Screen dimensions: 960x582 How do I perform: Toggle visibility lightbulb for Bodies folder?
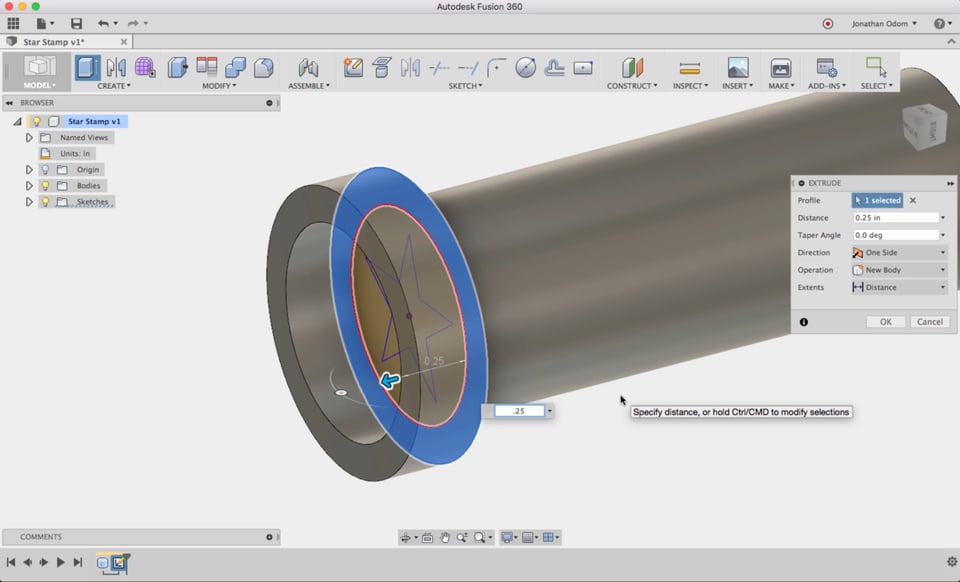click(45, 186)
